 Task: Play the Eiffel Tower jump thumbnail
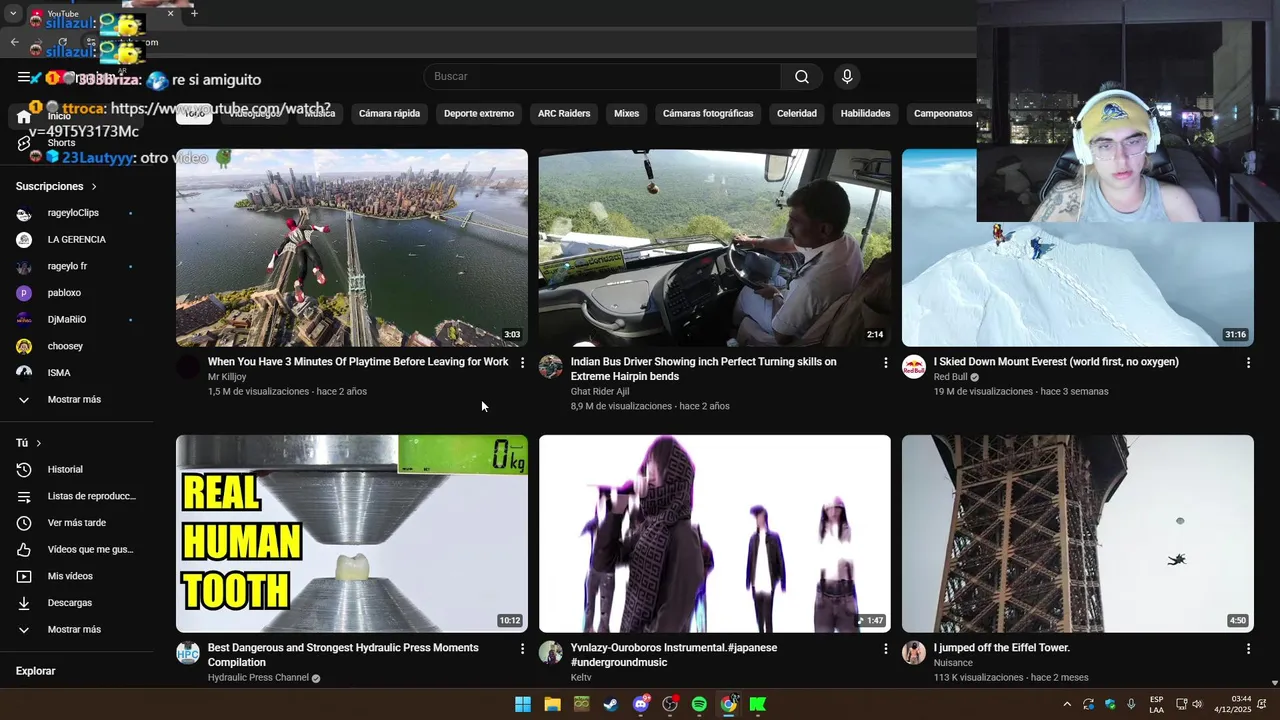(x=1078, y=533)
